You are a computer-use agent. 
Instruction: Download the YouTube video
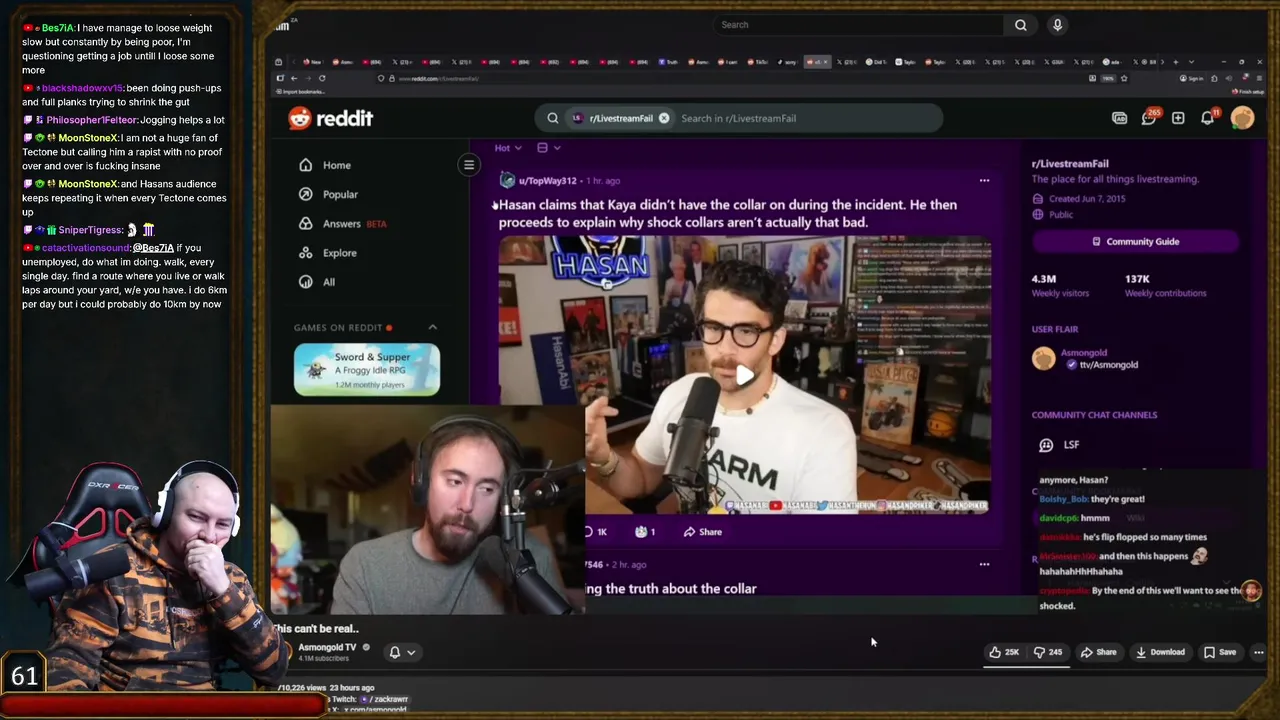coord(1161,652)
